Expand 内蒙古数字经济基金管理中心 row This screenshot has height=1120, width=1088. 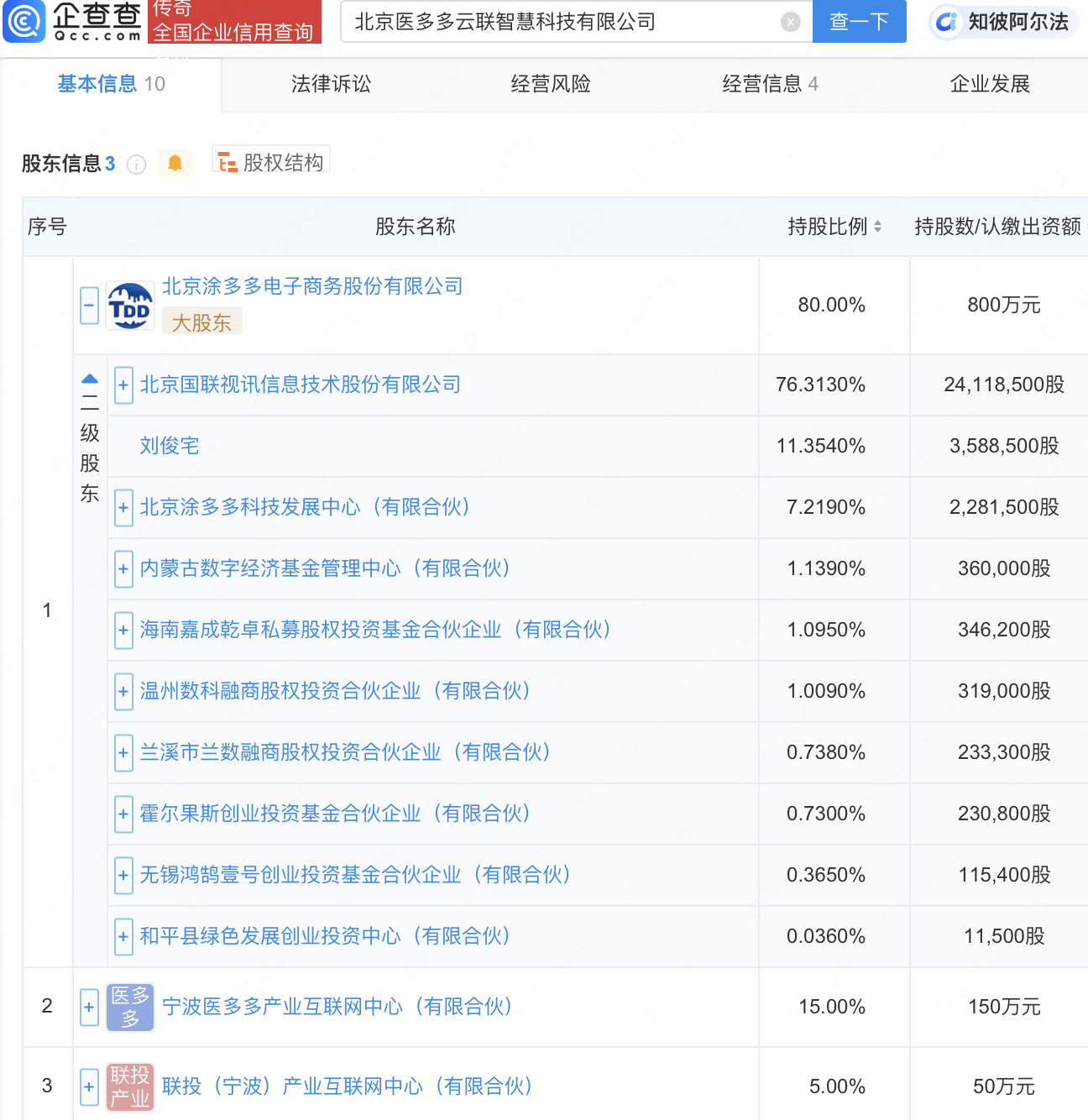click(123, 568)
